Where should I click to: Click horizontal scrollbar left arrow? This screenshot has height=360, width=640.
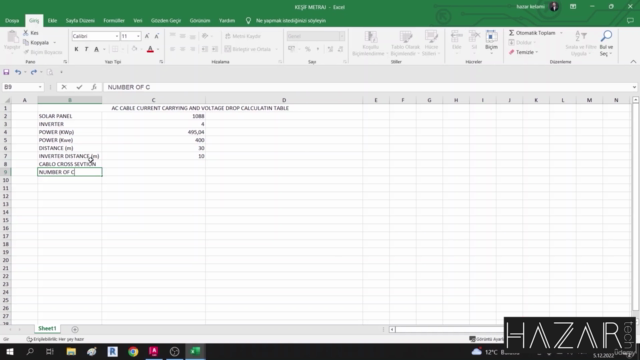392,329
